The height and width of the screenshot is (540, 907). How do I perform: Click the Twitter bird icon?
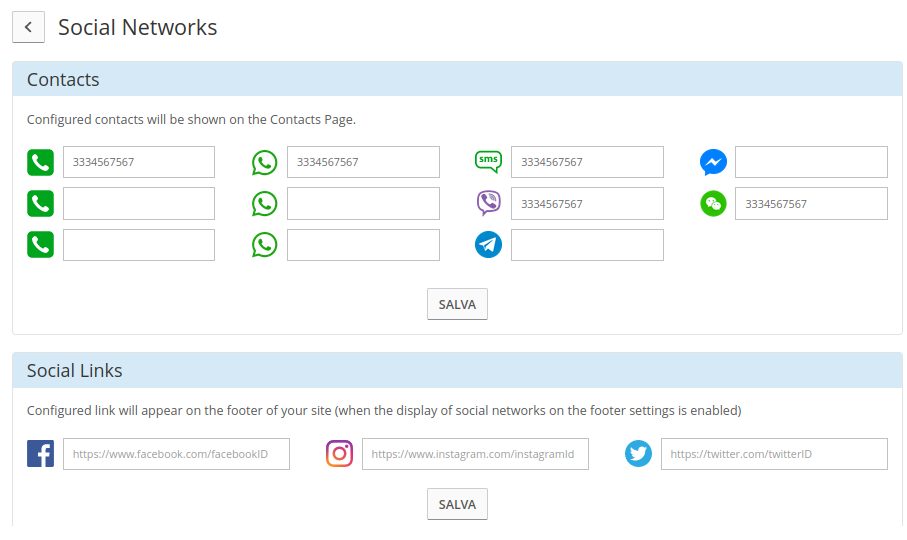(x=638, y=454)
